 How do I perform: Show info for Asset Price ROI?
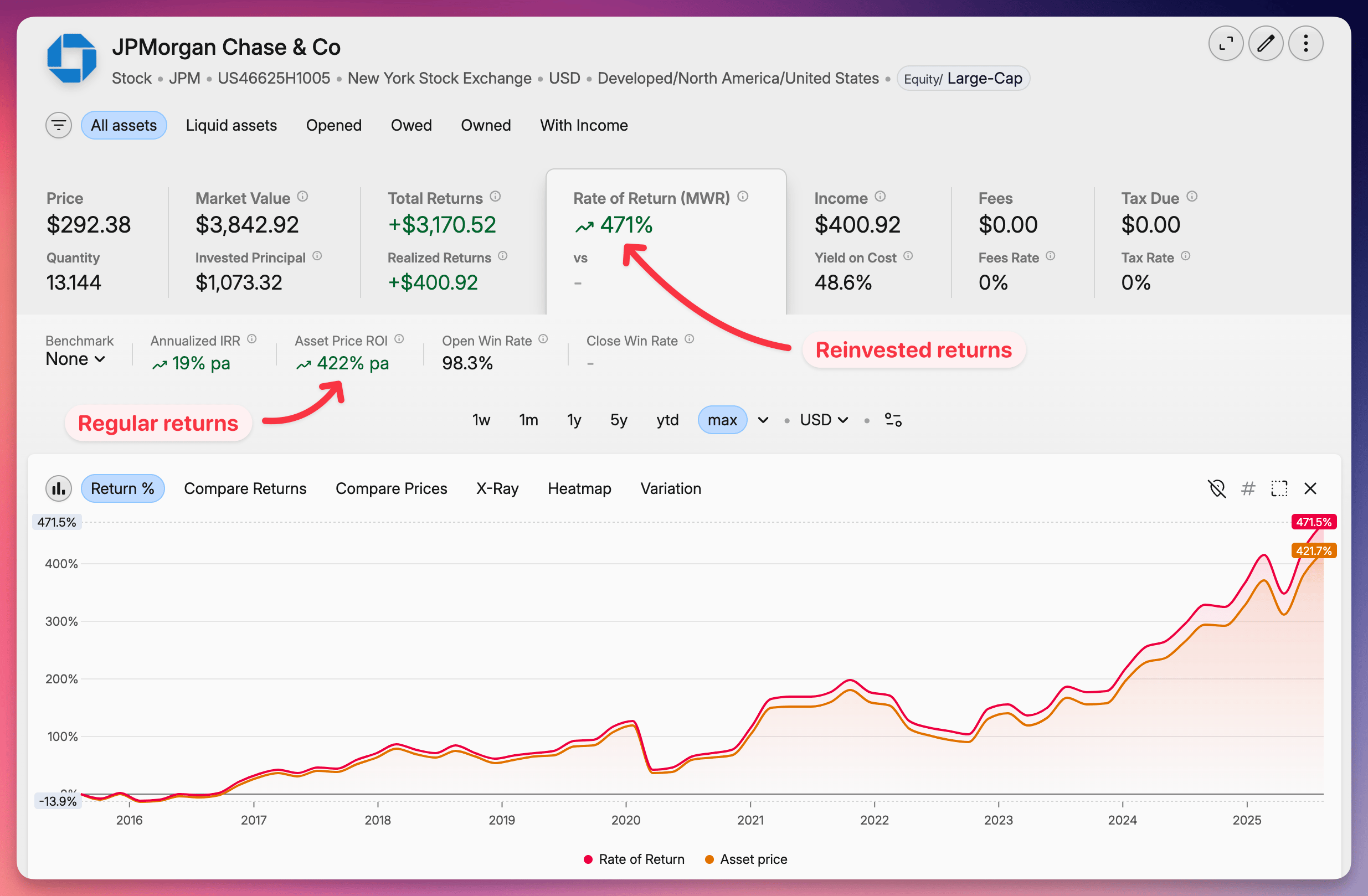tap(399, 339)
